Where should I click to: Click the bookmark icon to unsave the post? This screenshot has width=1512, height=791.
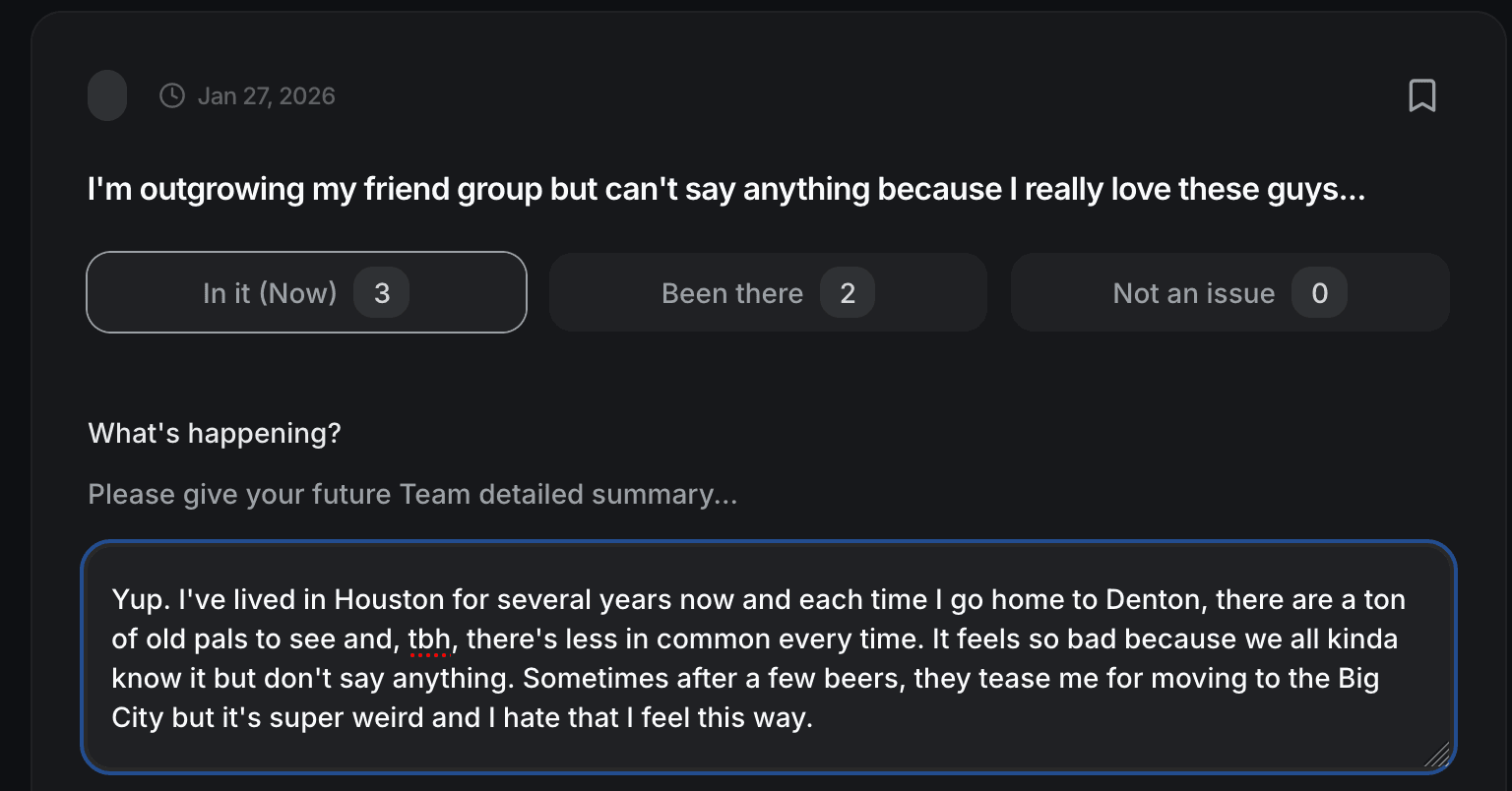(1422, 94)
